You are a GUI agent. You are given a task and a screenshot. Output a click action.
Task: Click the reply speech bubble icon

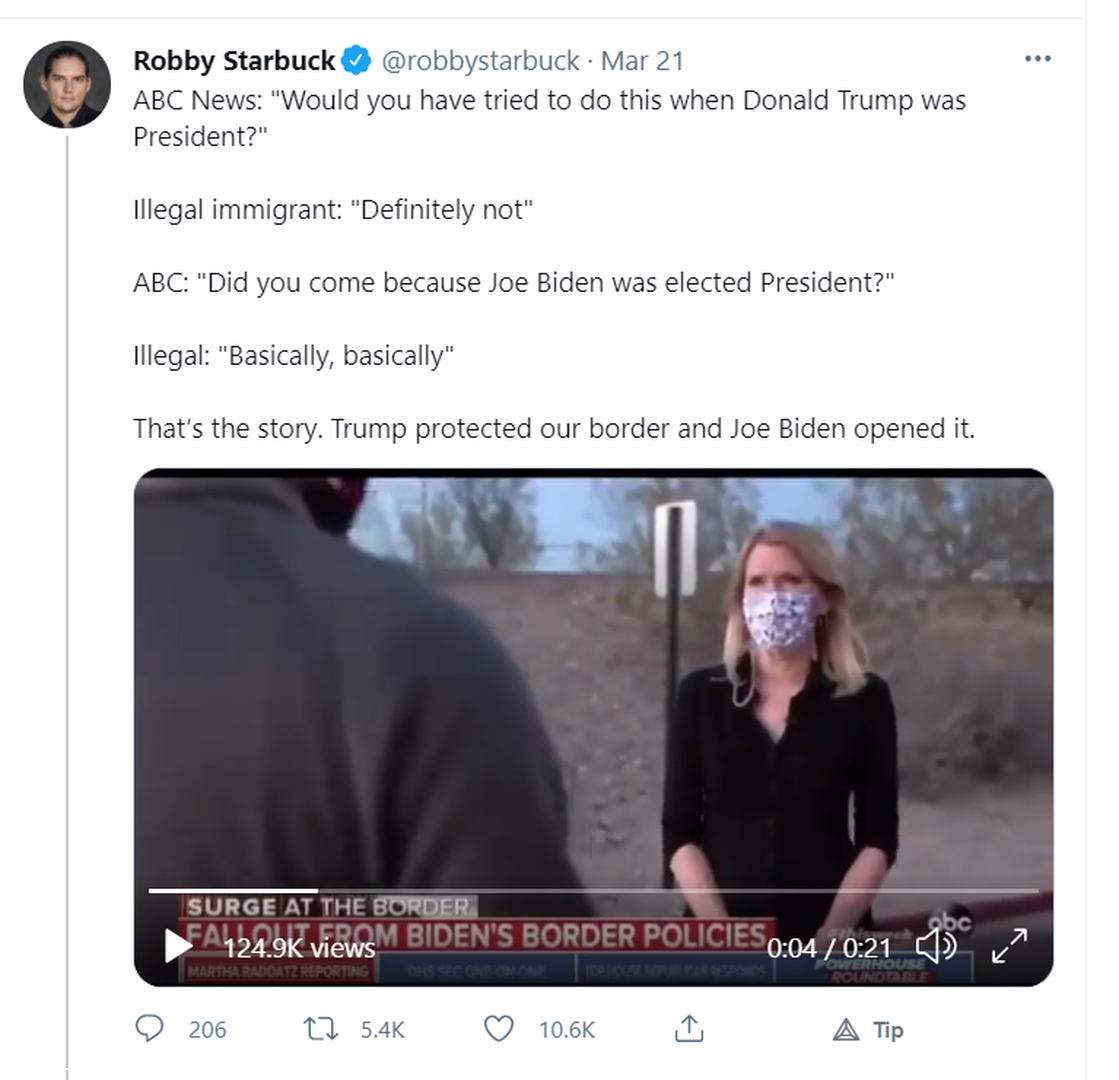tap(149, 1028)
